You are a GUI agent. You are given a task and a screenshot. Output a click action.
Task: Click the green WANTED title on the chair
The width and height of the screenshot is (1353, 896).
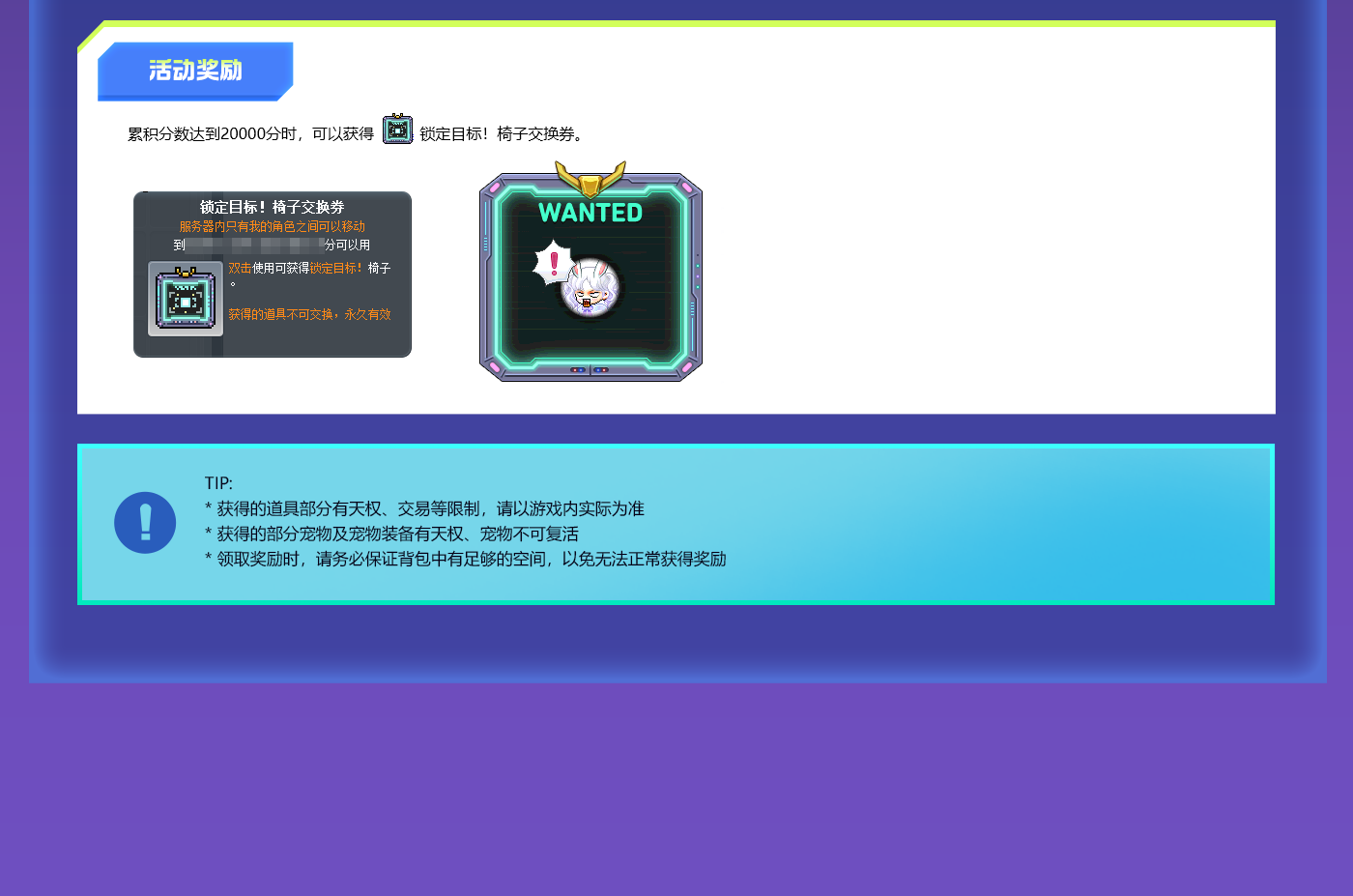[x=590, y=213]
